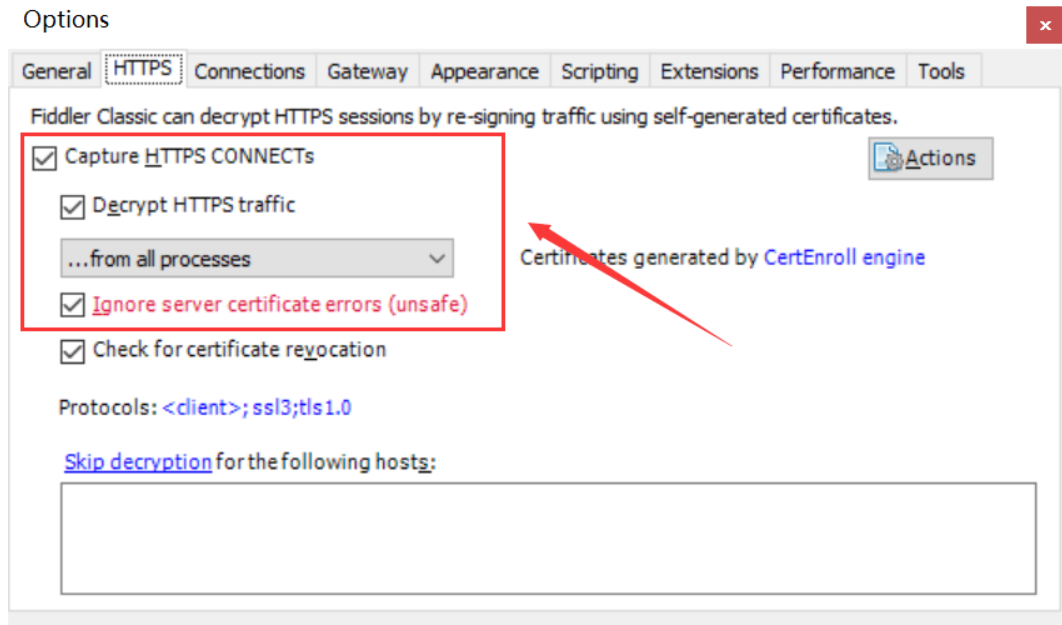Switch to the General tab

click(56, 71)
